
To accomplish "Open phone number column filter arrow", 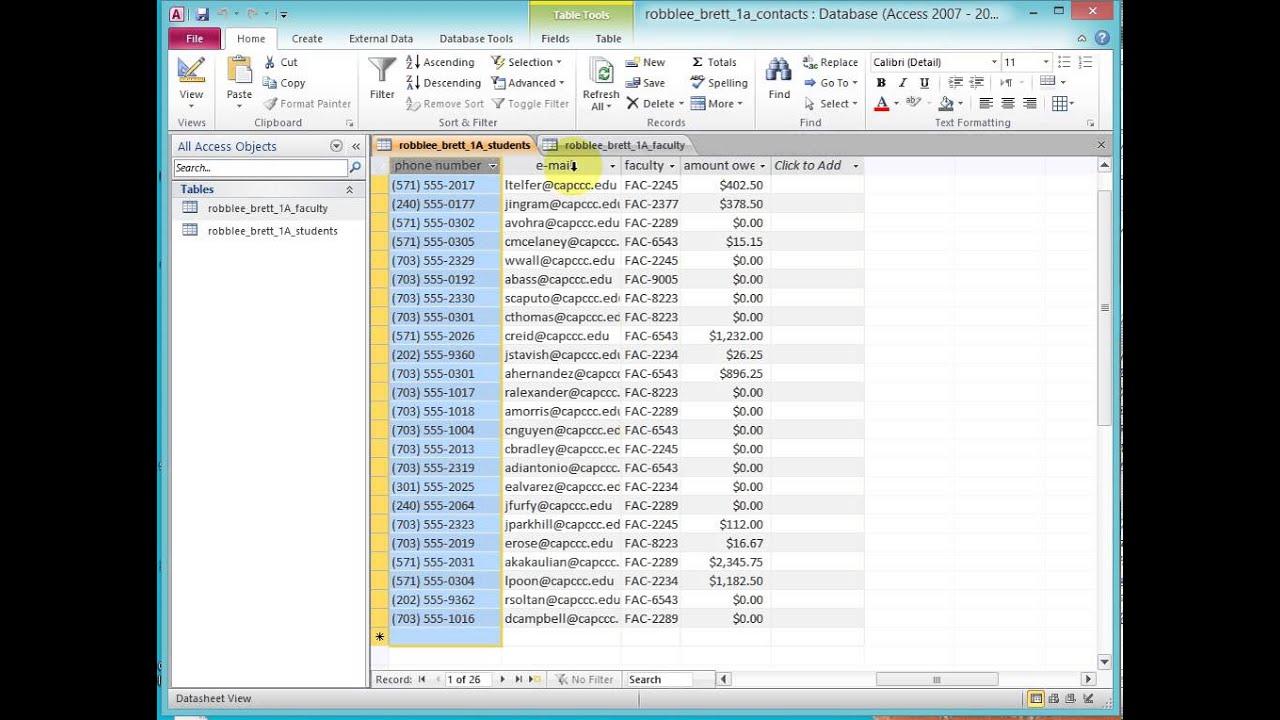I will (492, 166).
